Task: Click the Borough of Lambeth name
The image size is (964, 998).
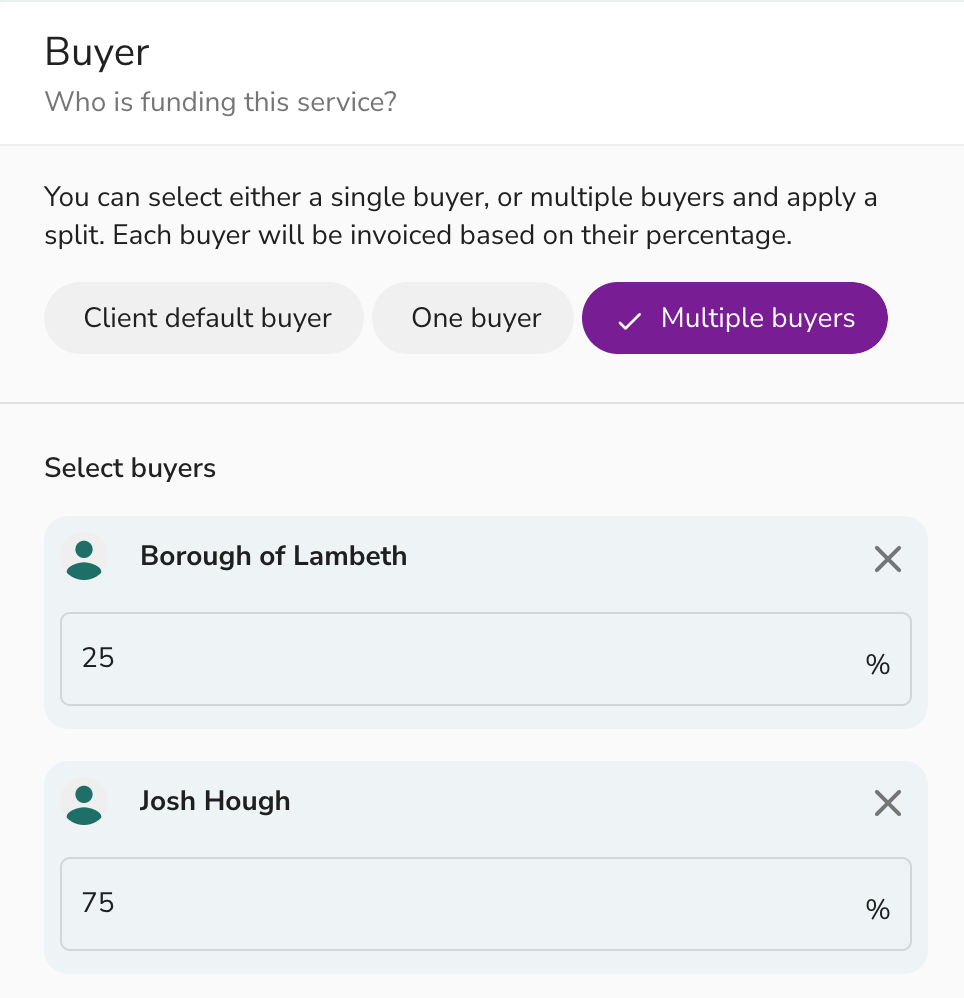Action: click(x=274, y=556)
